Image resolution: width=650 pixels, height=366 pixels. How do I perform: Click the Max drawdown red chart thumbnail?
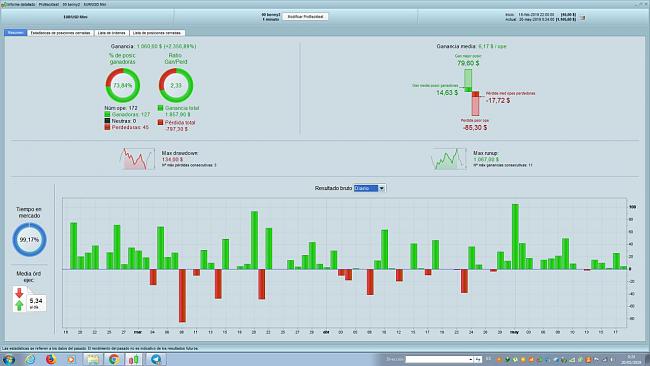(137, 159)
